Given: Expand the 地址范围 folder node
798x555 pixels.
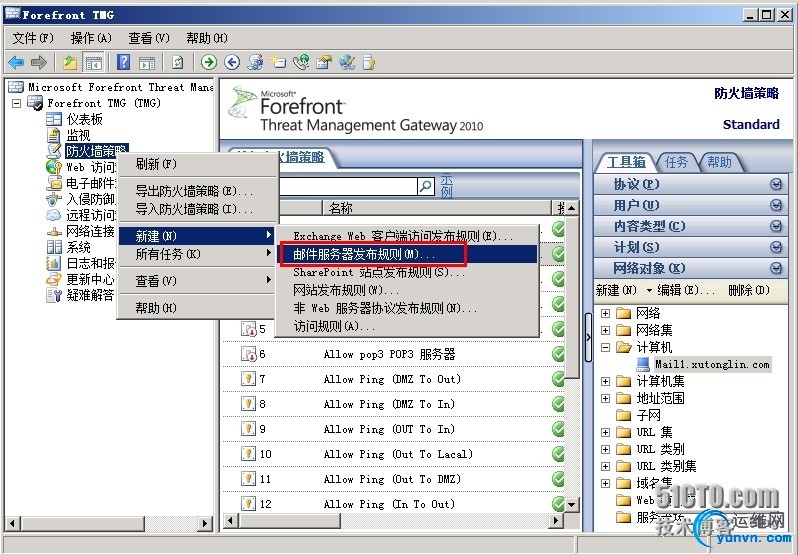Looking at the screenshot, I should 605,398.
